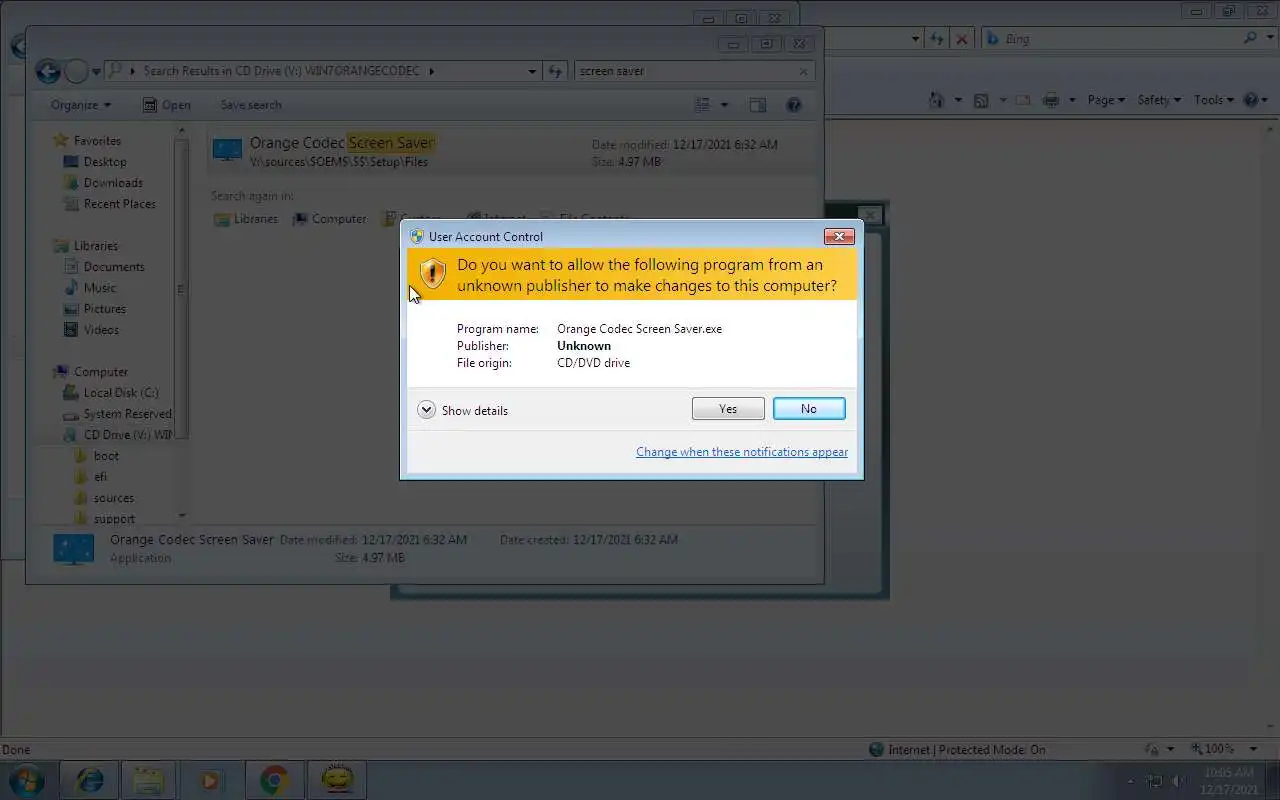Open 'Change when these notifications appear' link
The image size is (1280, 800).
tap(742, 452)
